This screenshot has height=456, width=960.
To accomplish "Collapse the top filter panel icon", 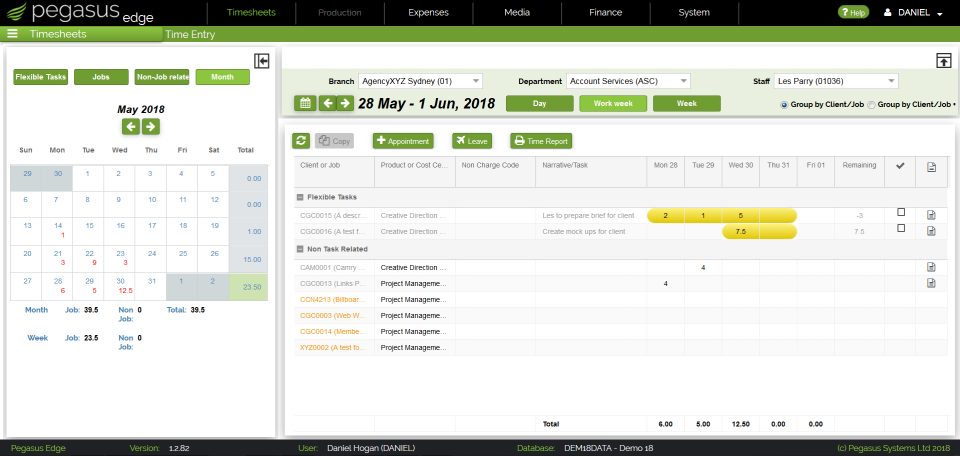I will [x=943, y=61].
